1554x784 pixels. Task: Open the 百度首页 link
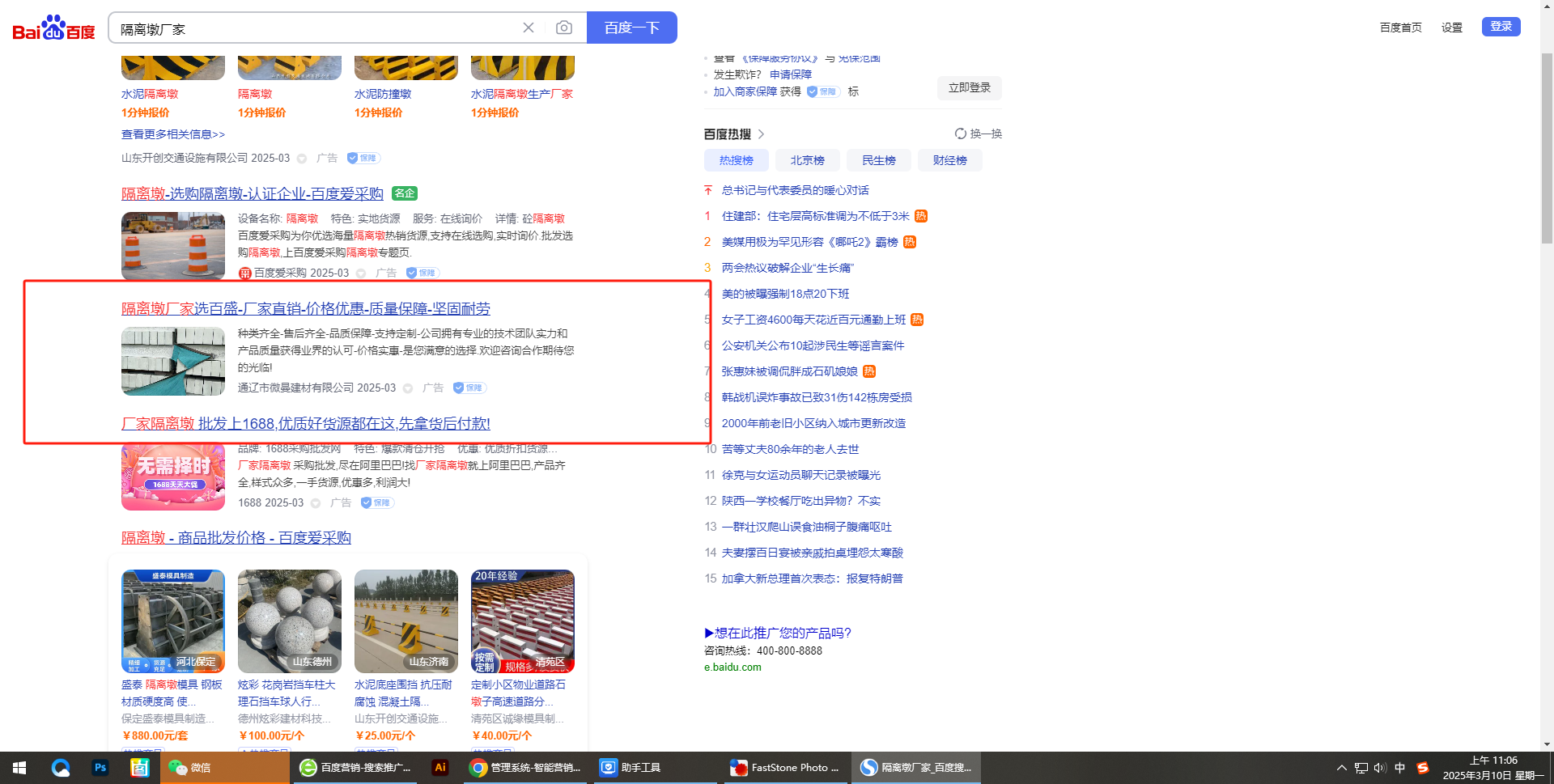pos(1401,28)
